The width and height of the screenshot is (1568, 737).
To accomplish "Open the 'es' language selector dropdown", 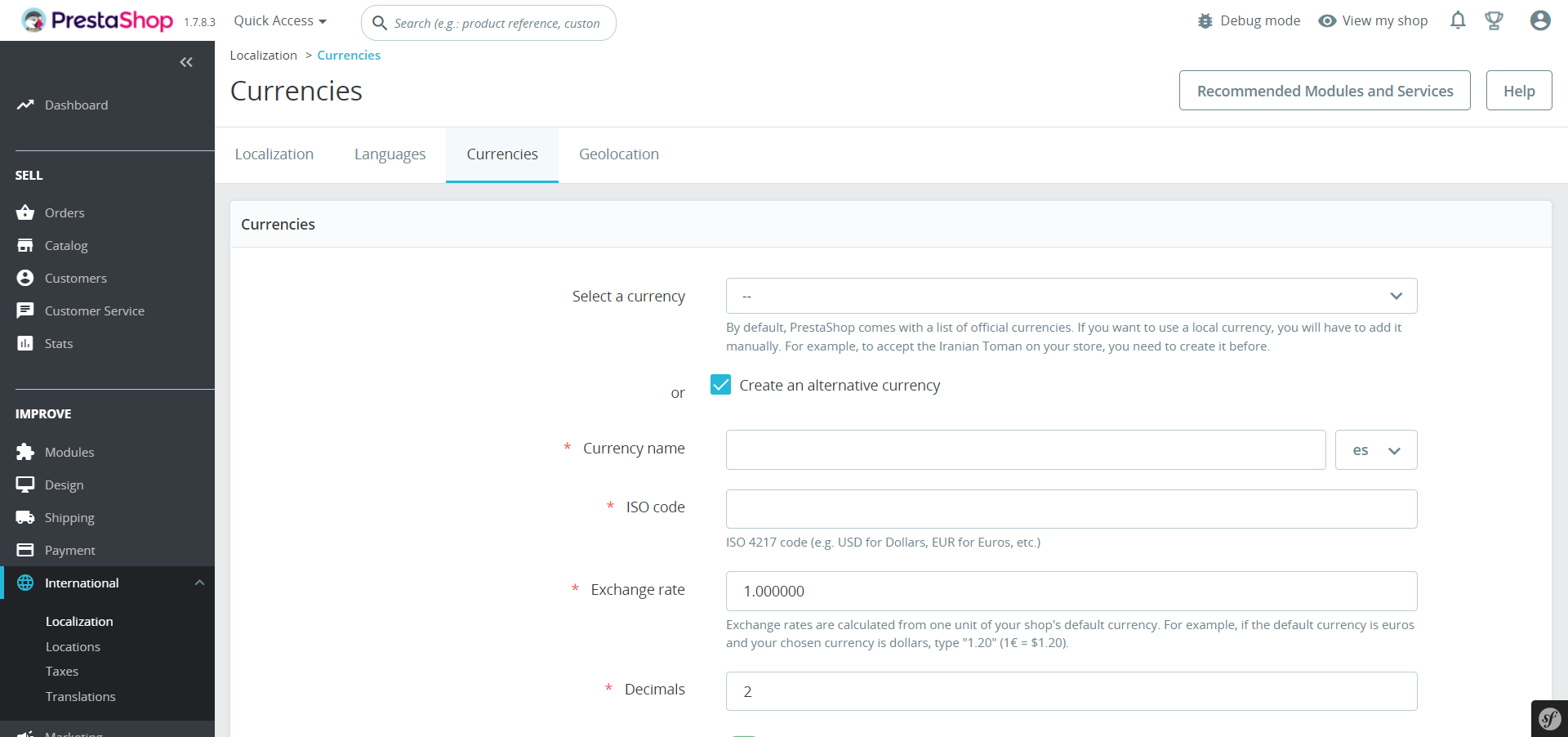I will [1375, 450].
